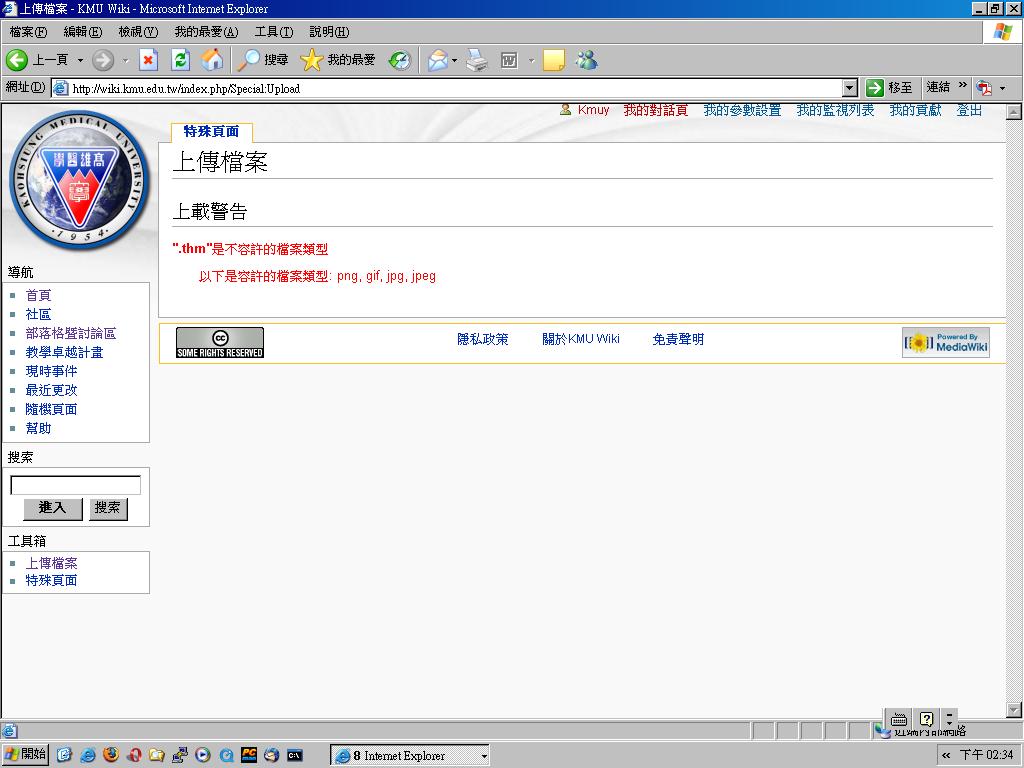This screenshot has height=768, width=1024.
Task: Open the address bar URL dropdown
Action: pos(850,88)
